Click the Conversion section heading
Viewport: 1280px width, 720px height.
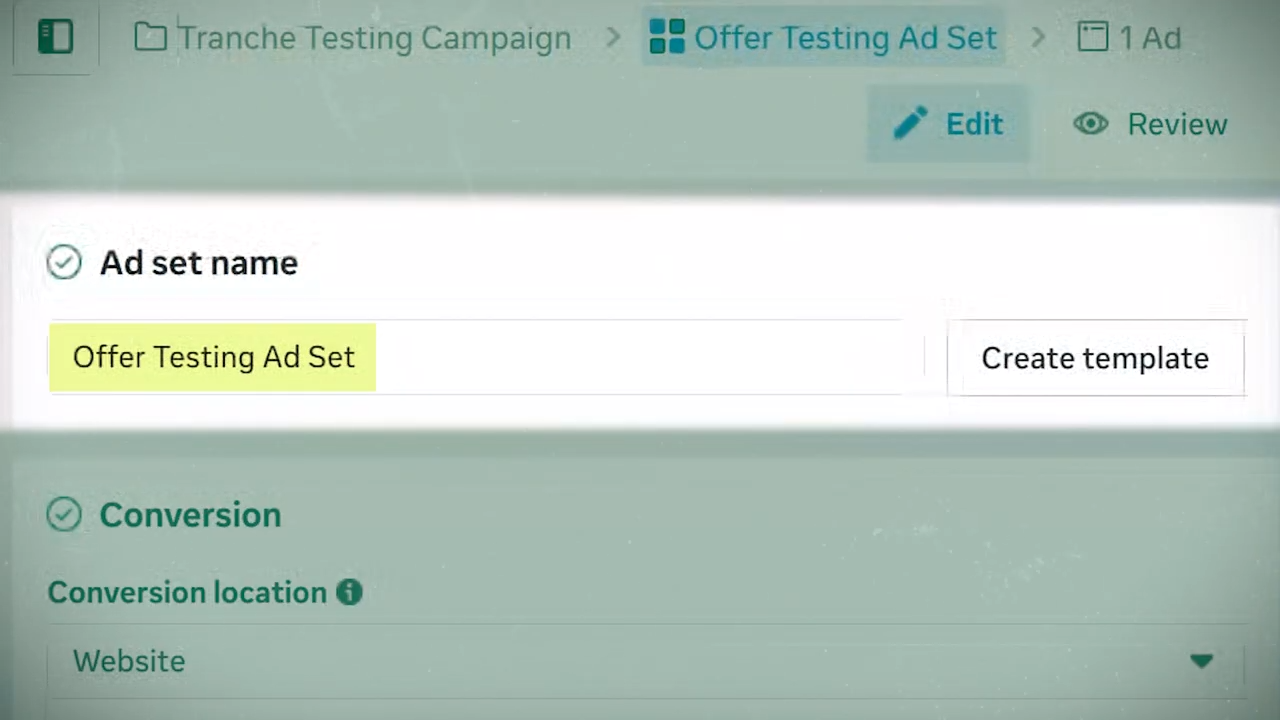pos(190,514)
